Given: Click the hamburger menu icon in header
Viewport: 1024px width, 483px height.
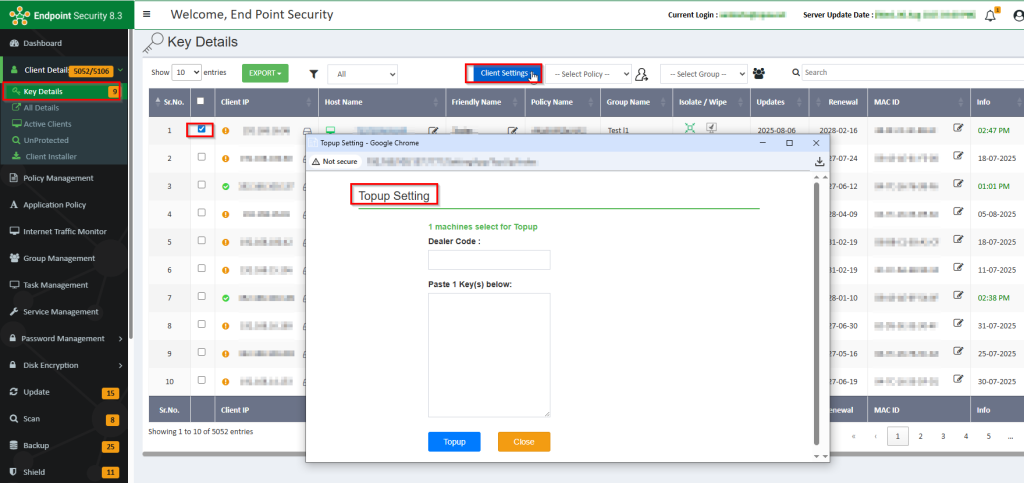Looking at the screenshot, I should pyautogui.click(x=147, y=15).
